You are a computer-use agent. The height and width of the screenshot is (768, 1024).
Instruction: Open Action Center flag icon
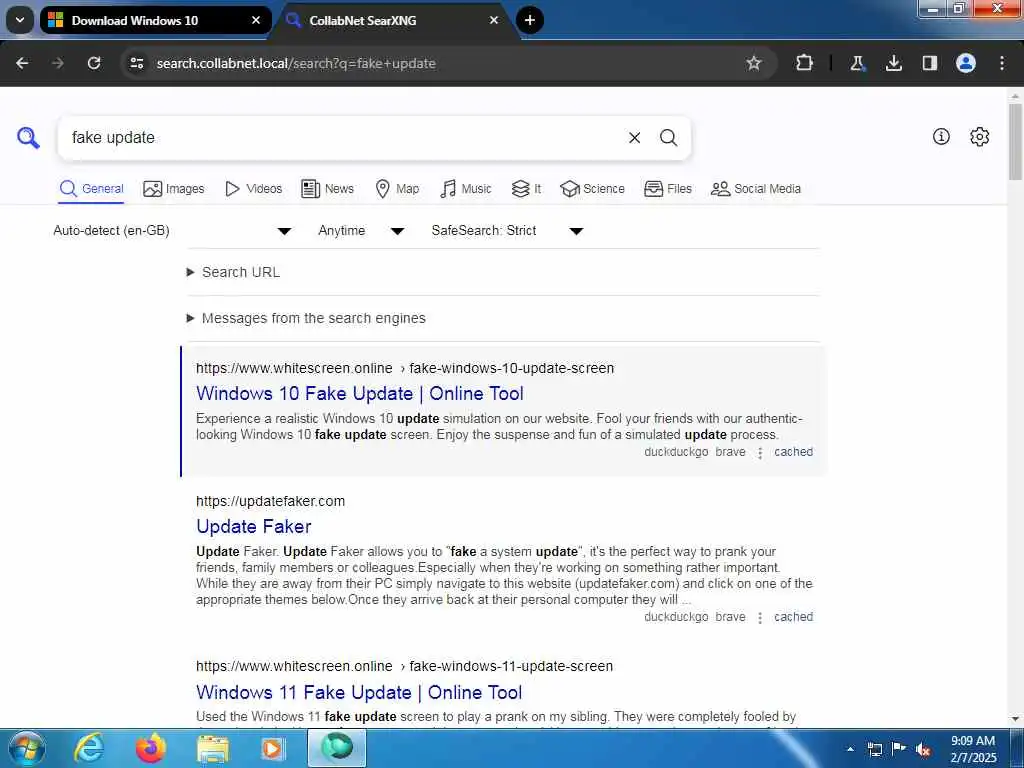[x=899, y=749]
